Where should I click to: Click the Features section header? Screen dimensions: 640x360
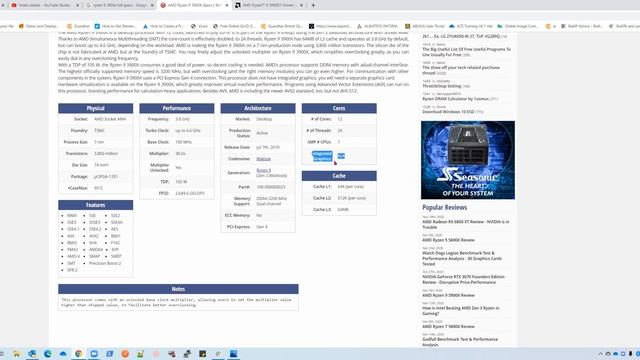click(96, 205)
